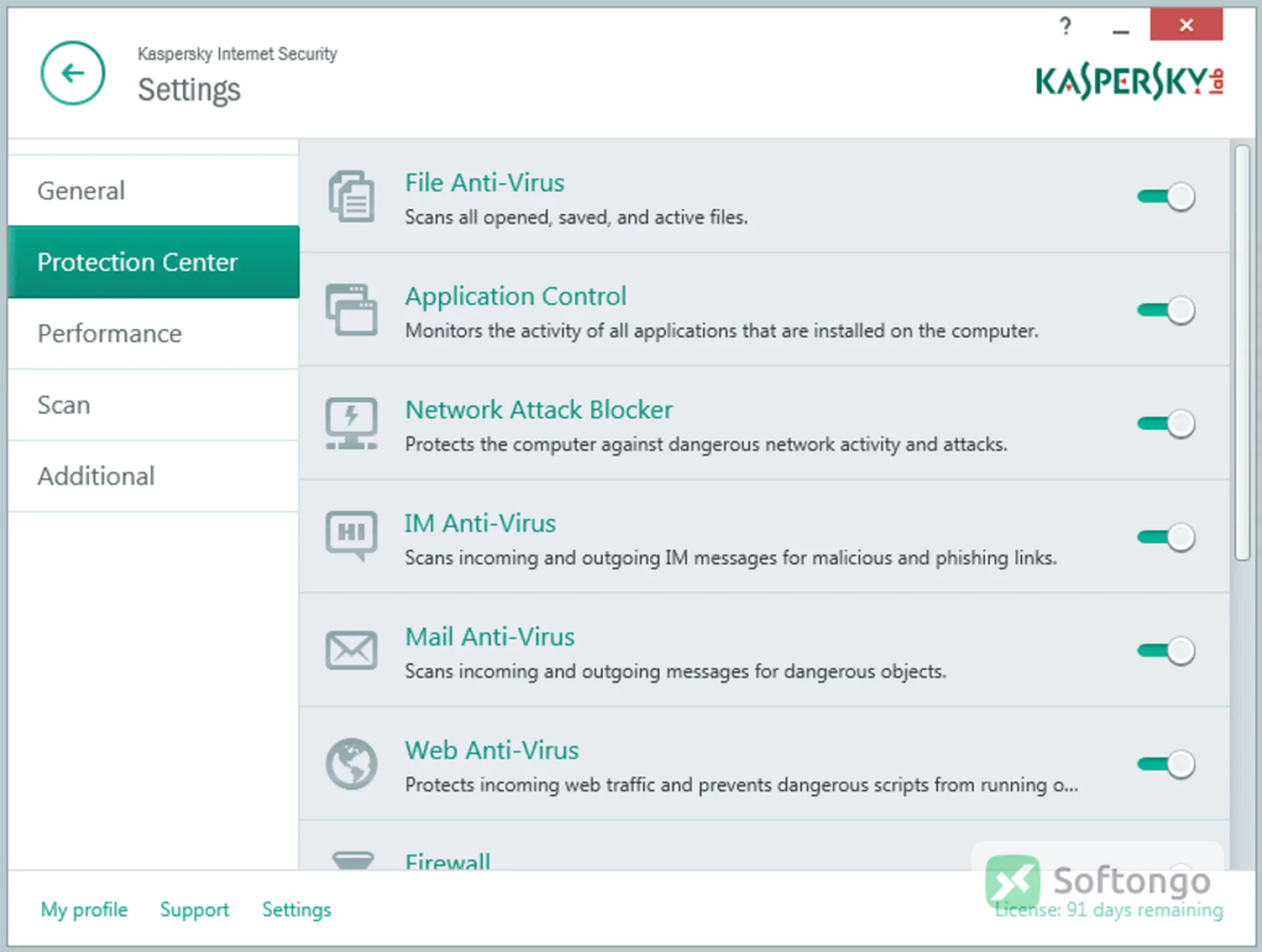Click 'Scans all opened, saved, and active files.' text
Viewport: 1262px width, 952px height.
point(576,218)
